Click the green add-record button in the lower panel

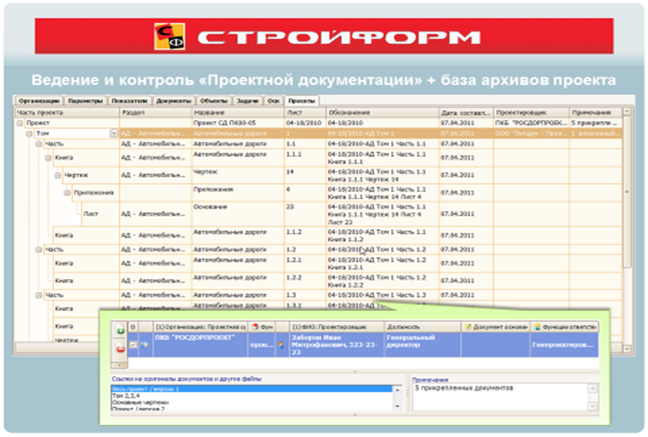(120, 330)
